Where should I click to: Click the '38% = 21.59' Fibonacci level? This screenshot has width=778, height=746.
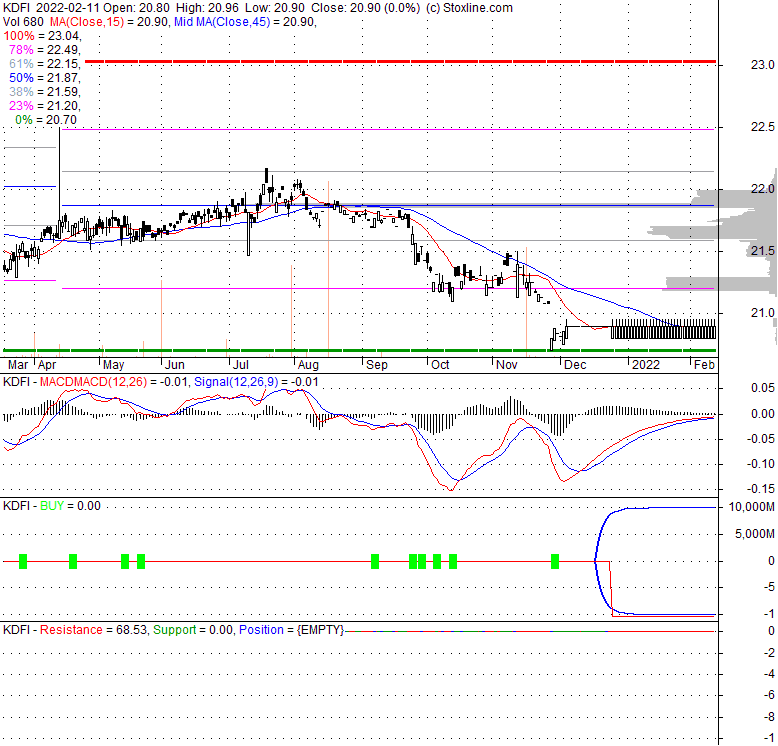point(45,92)
